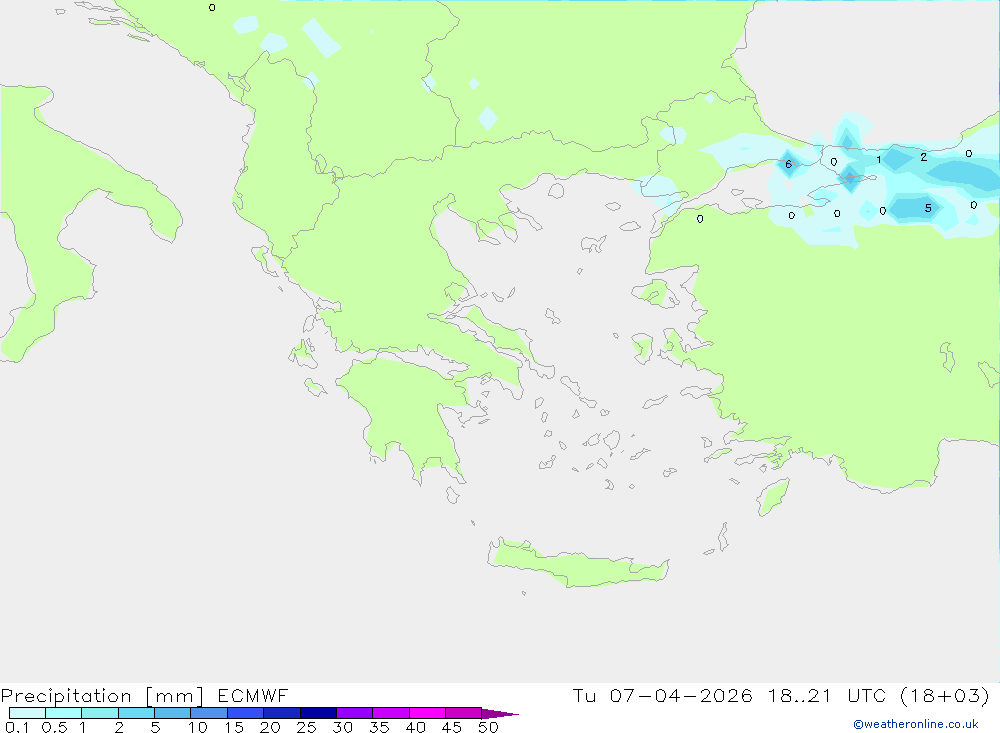Viewport: 1000px width, 733px height.
Task: Click the 'Precipitation' title word
Action: (66, 696)
